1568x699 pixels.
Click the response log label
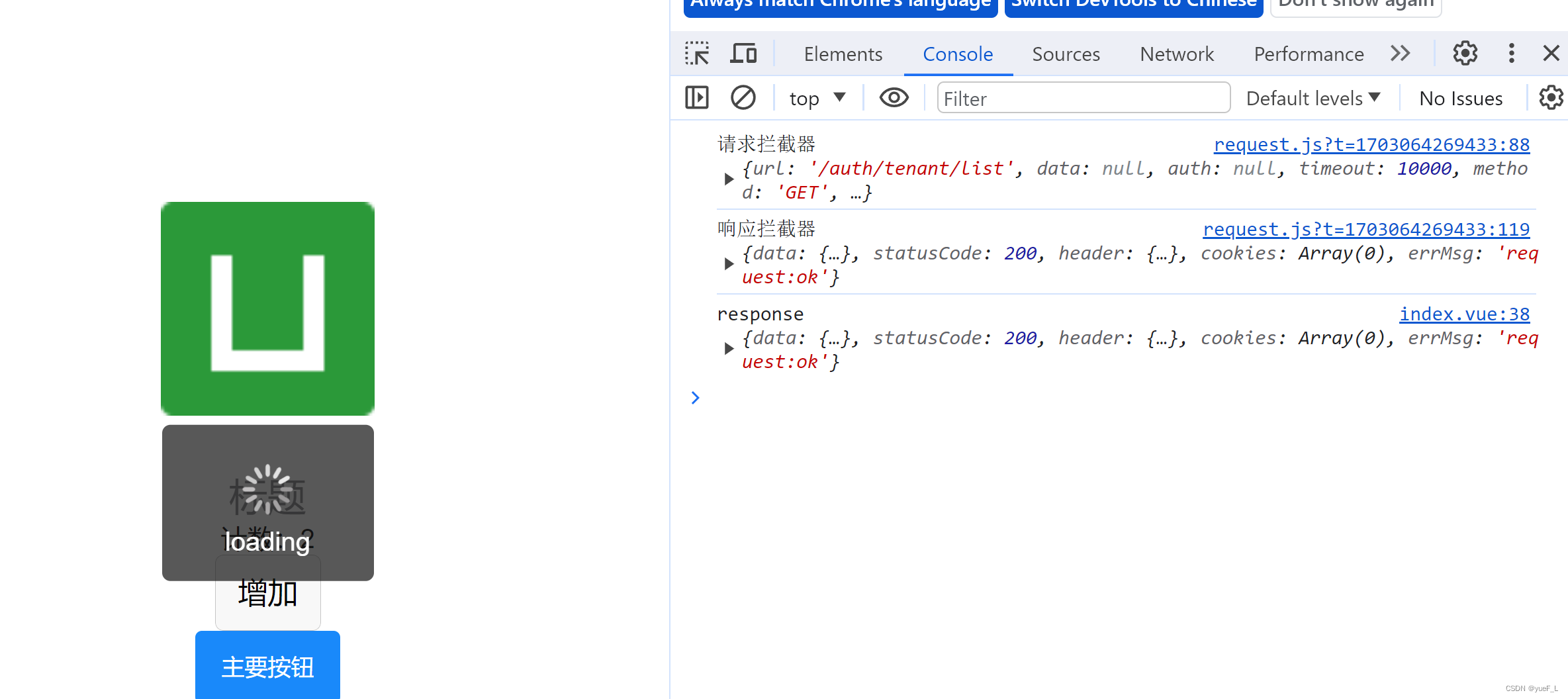click(x=760, y=314)
